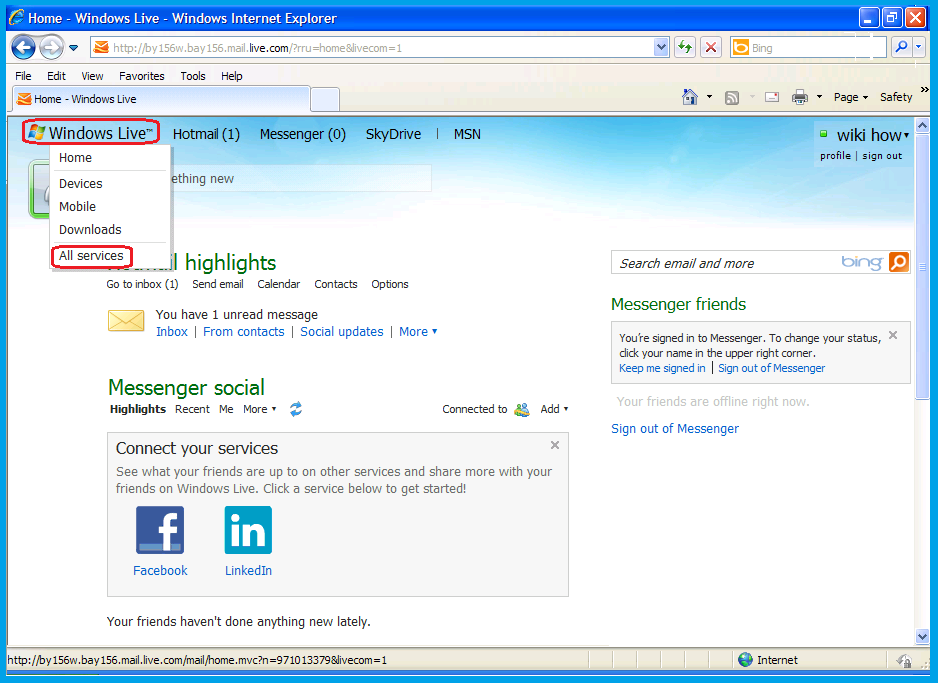Viewport: 938px width, 683px height.
Task: Open Hotmail (1) link
Action: pos(206,134)
